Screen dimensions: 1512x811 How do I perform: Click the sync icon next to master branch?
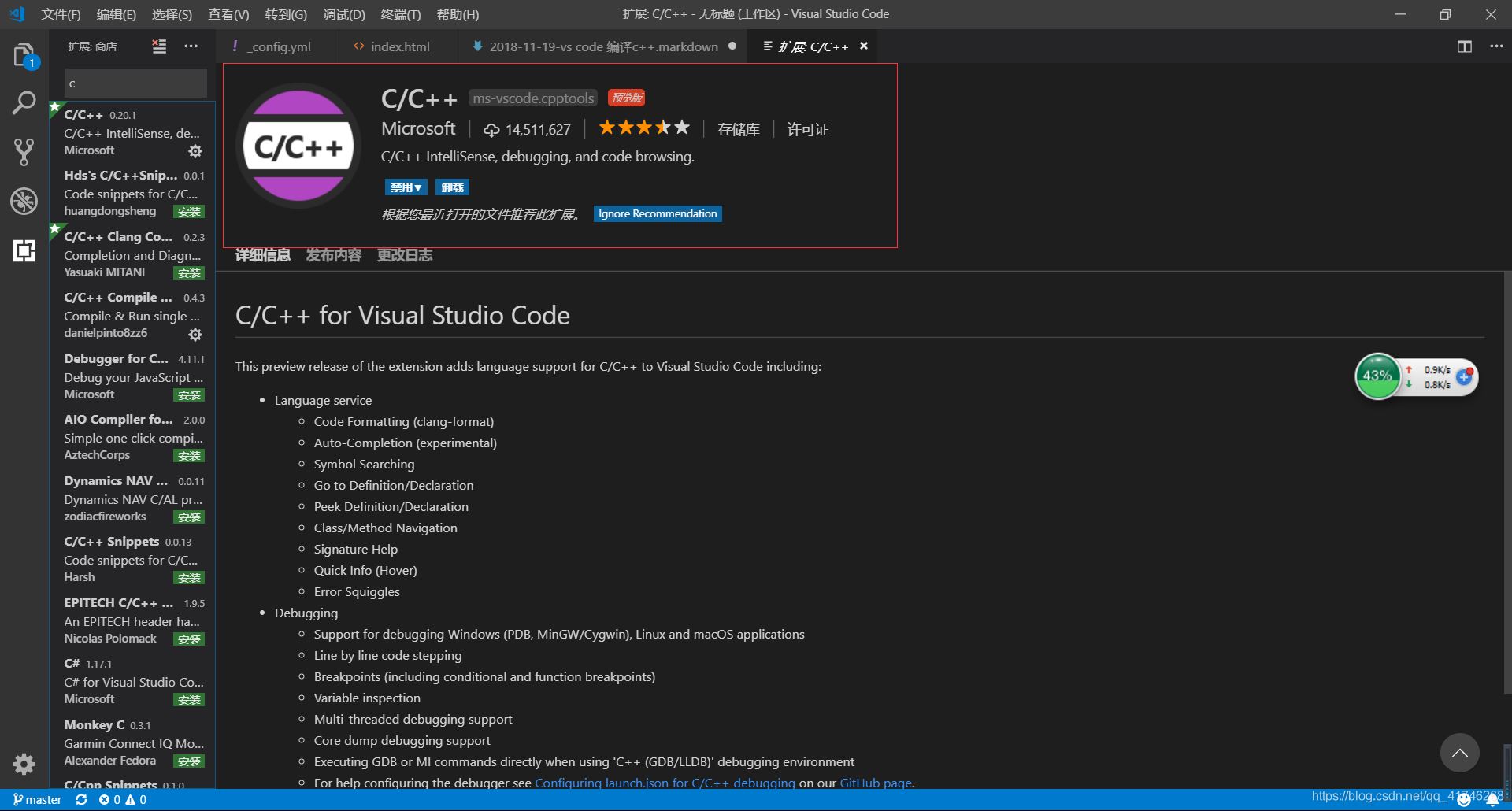[x=81, y=799]
